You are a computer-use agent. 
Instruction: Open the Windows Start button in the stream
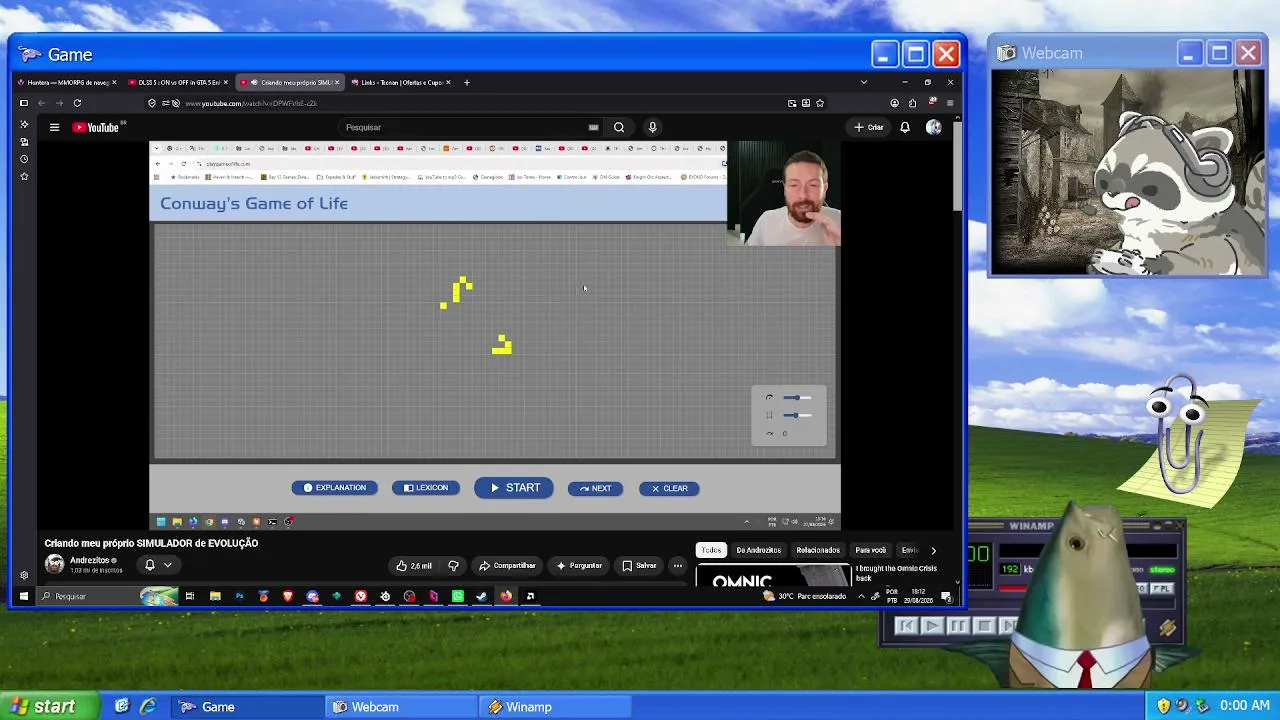tap(24, 596)
